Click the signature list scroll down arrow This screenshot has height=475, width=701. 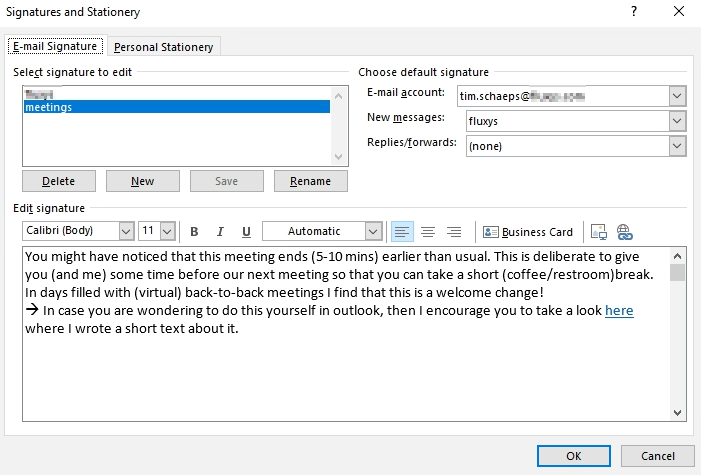pos(338,157)
